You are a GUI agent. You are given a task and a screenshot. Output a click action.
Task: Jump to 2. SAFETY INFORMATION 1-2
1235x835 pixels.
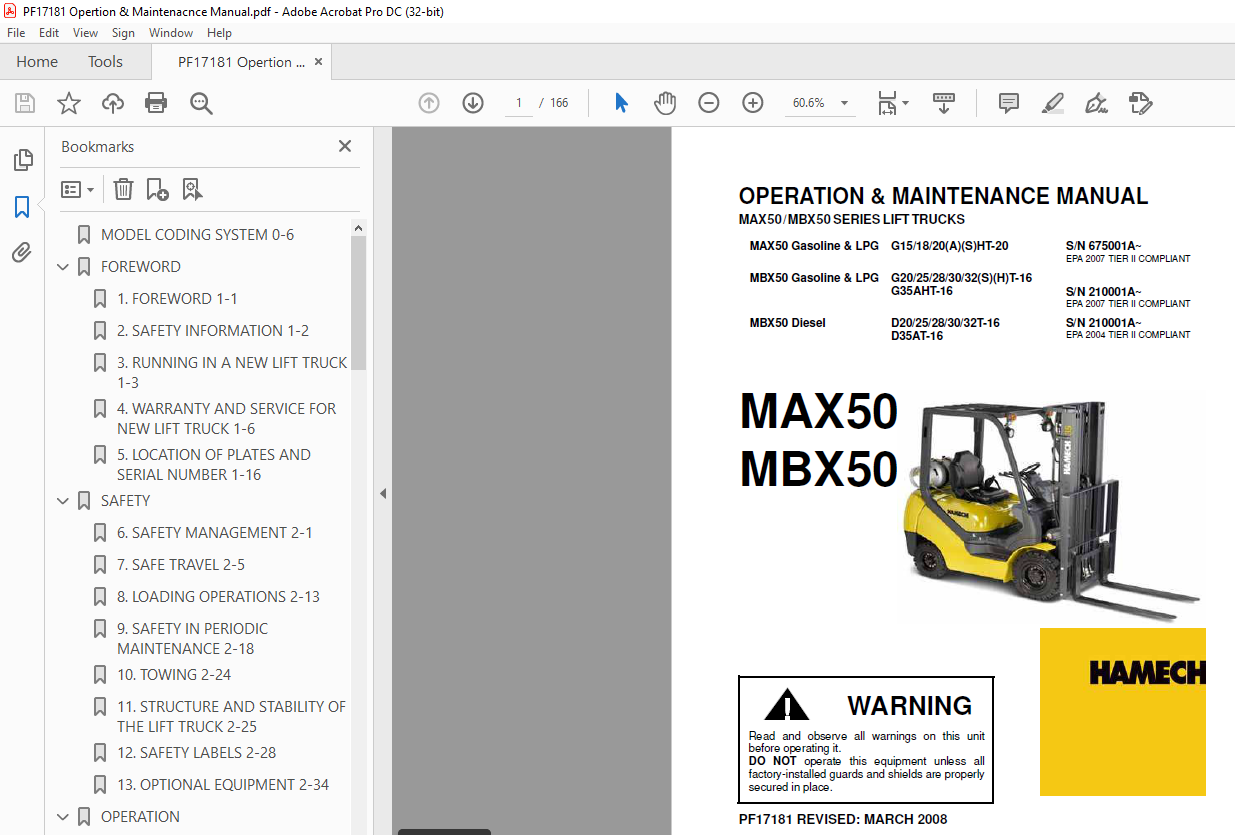[213, 331]
